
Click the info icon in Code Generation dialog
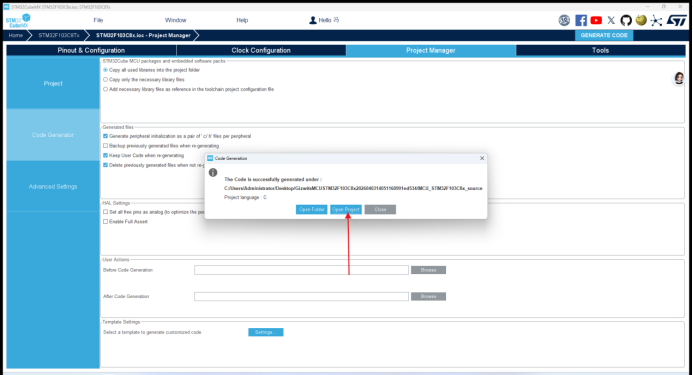point(213,172)
